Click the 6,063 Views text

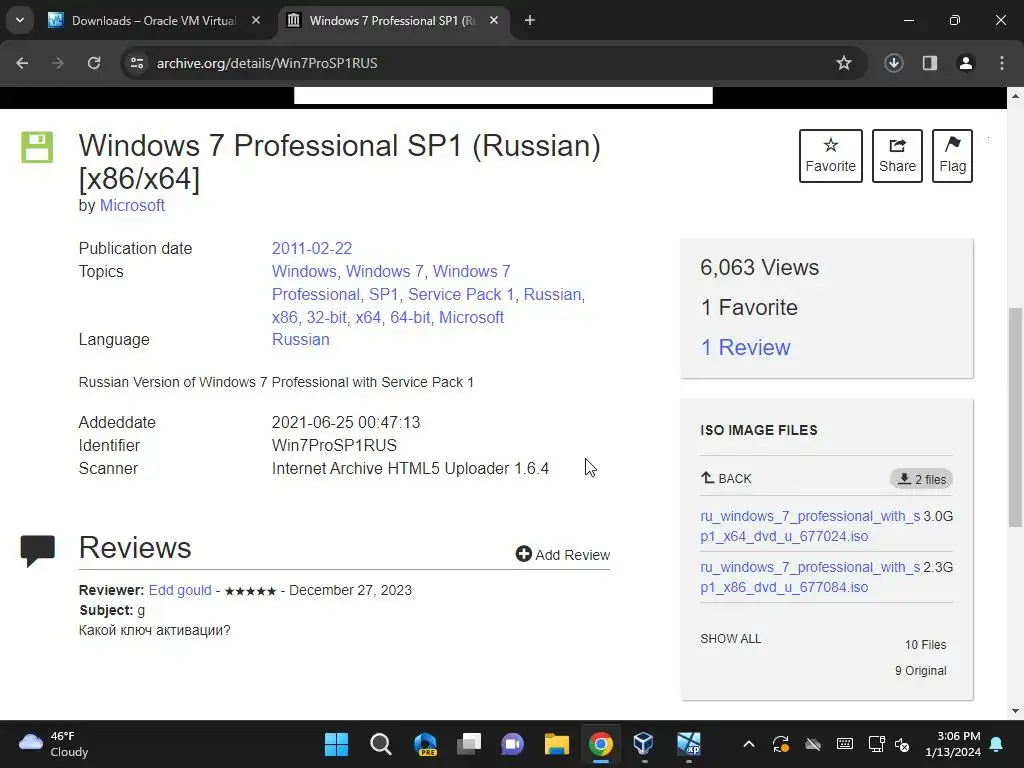pos(760,267)
